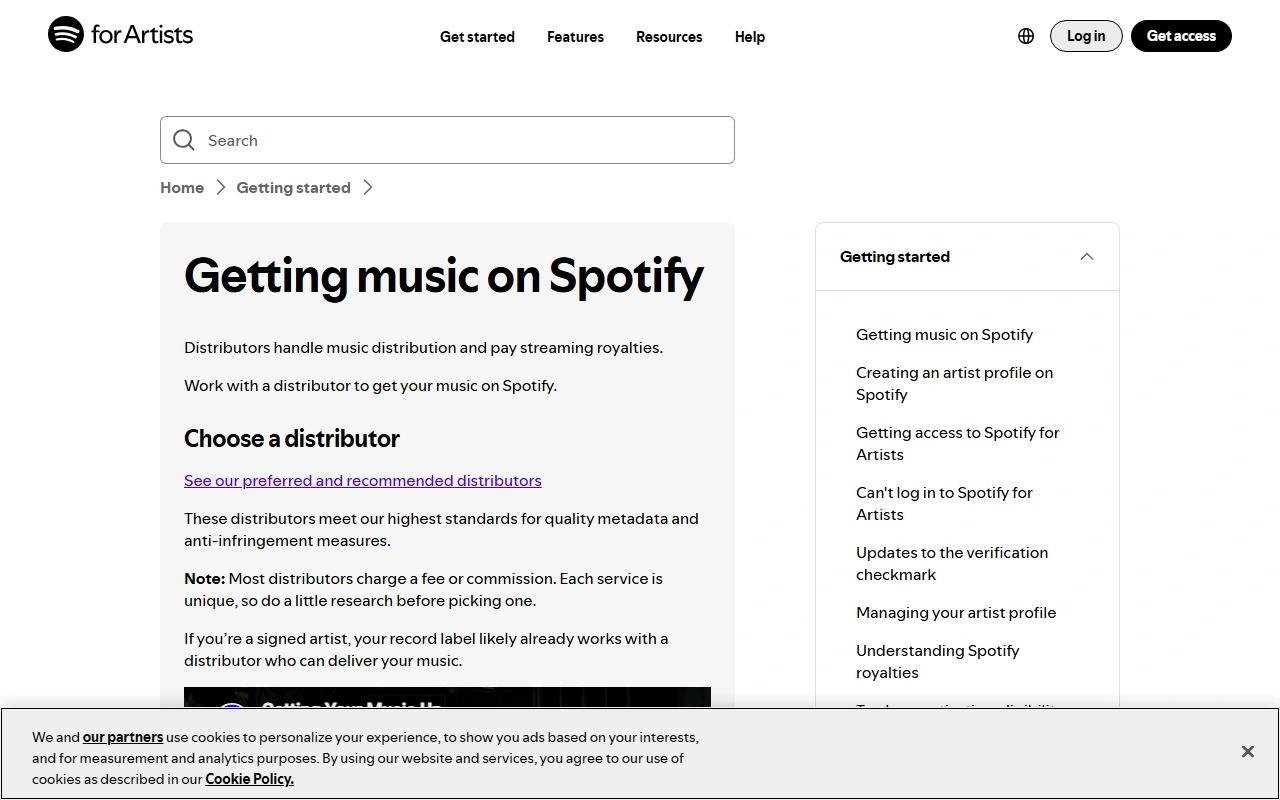Open the Help menu
The height and width of the screenshot is (800, 1280).
tap(750, 37)
